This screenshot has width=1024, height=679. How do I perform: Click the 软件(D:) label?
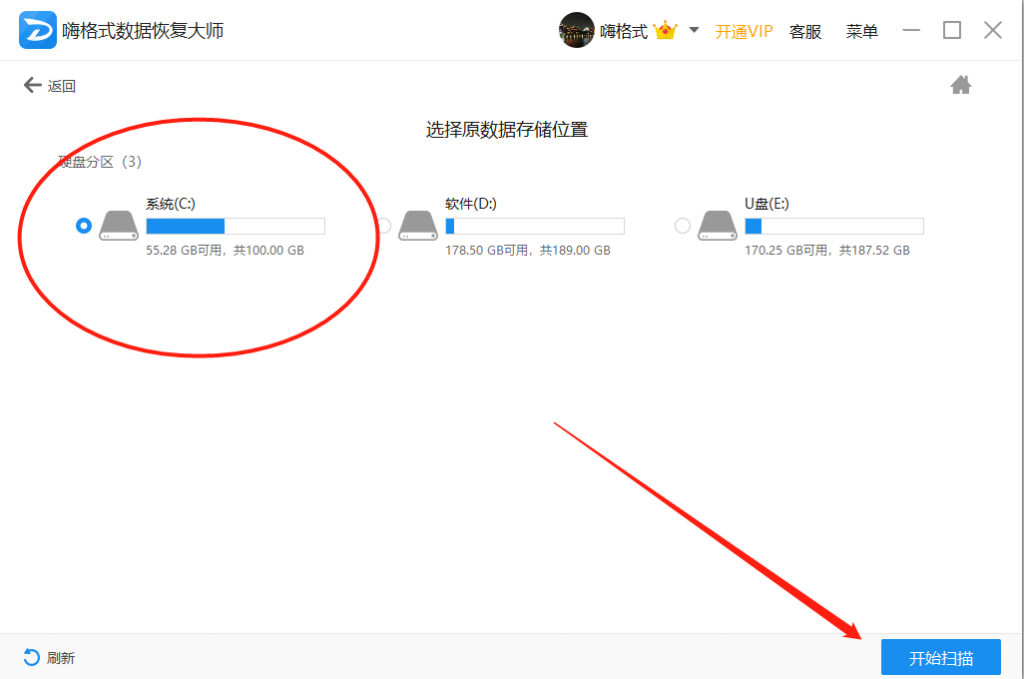pos(471,204)
